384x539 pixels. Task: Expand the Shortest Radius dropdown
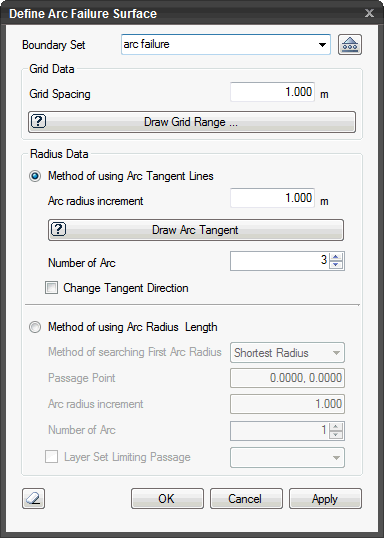point(287,353)
